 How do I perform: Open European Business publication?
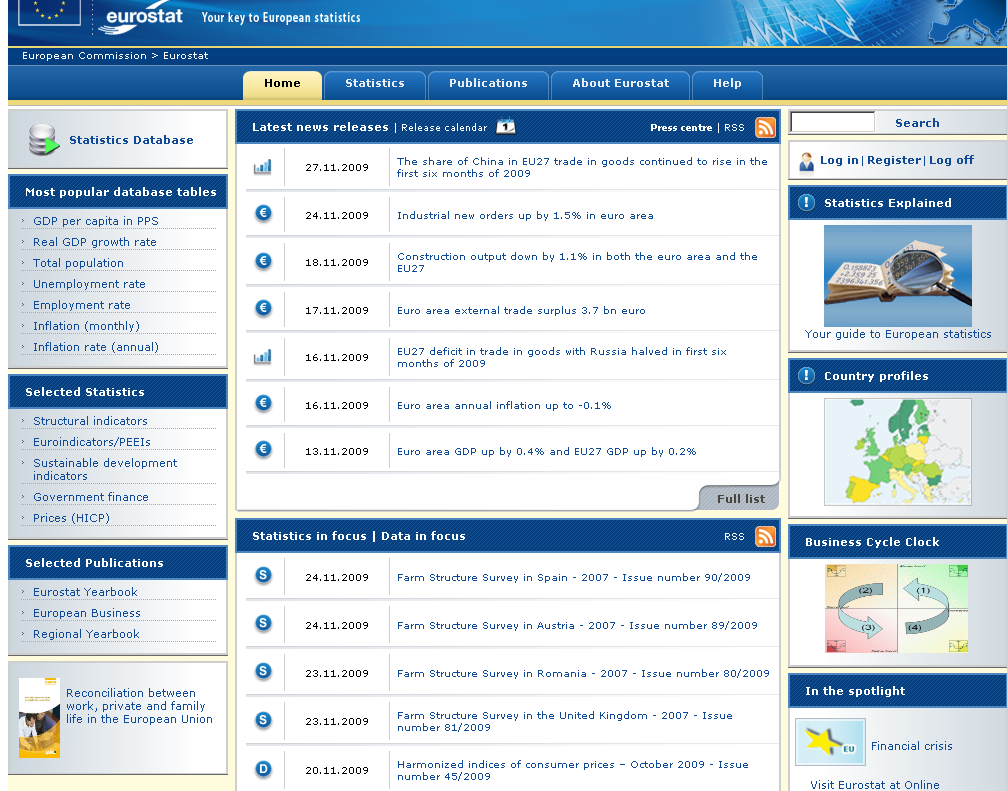[x=87, y=613]
